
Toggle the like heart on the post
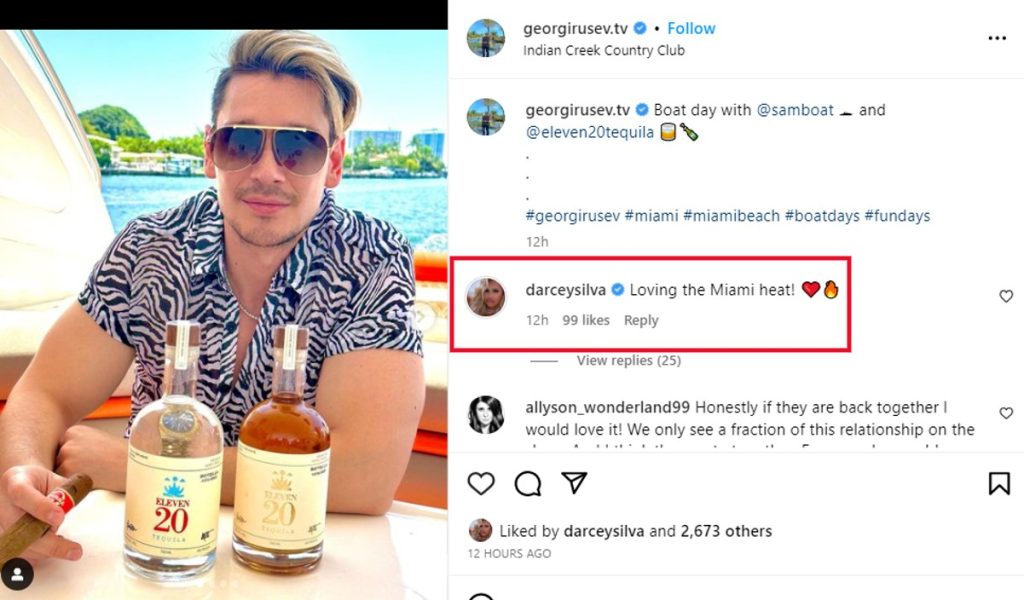482,484
